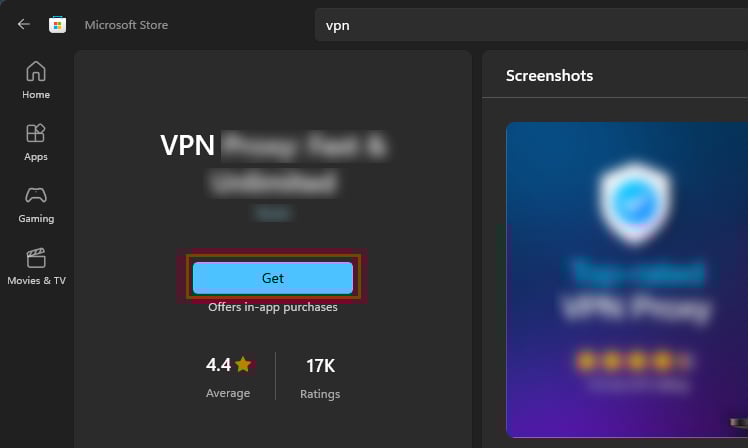Open Movies & TV in sidebar
Screen dimensions: 750x448
coord(36,265)
